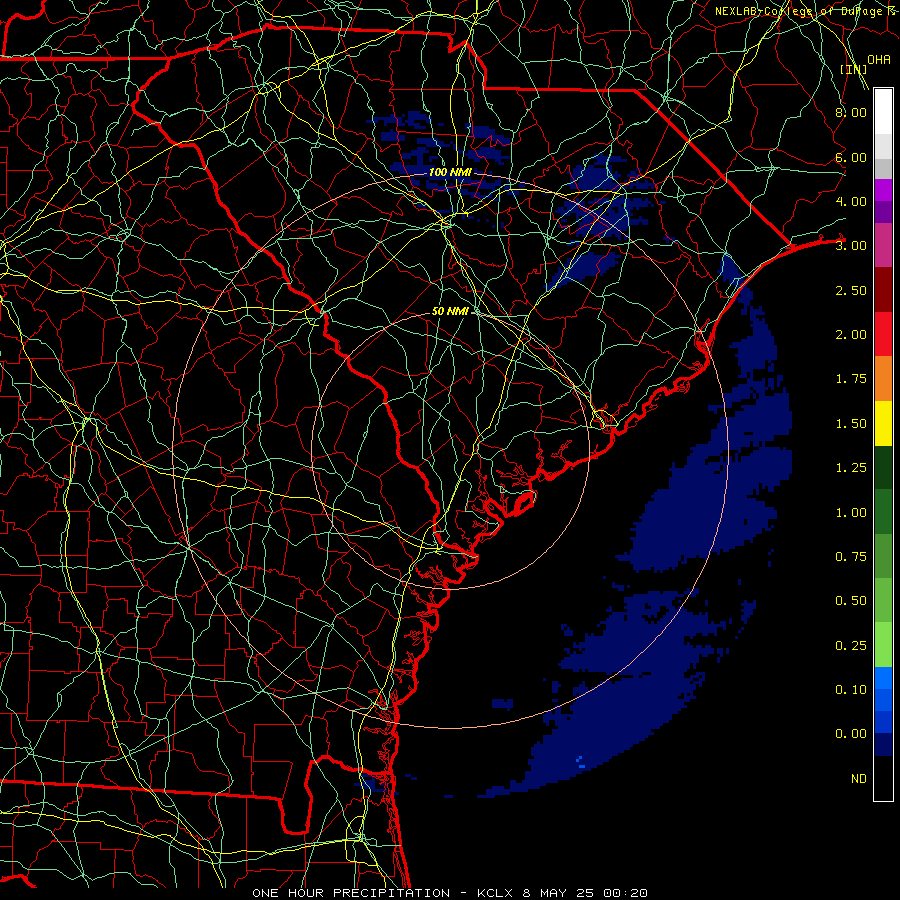Pick the darkest green legend swatch near 1.25

coord(883,468)
